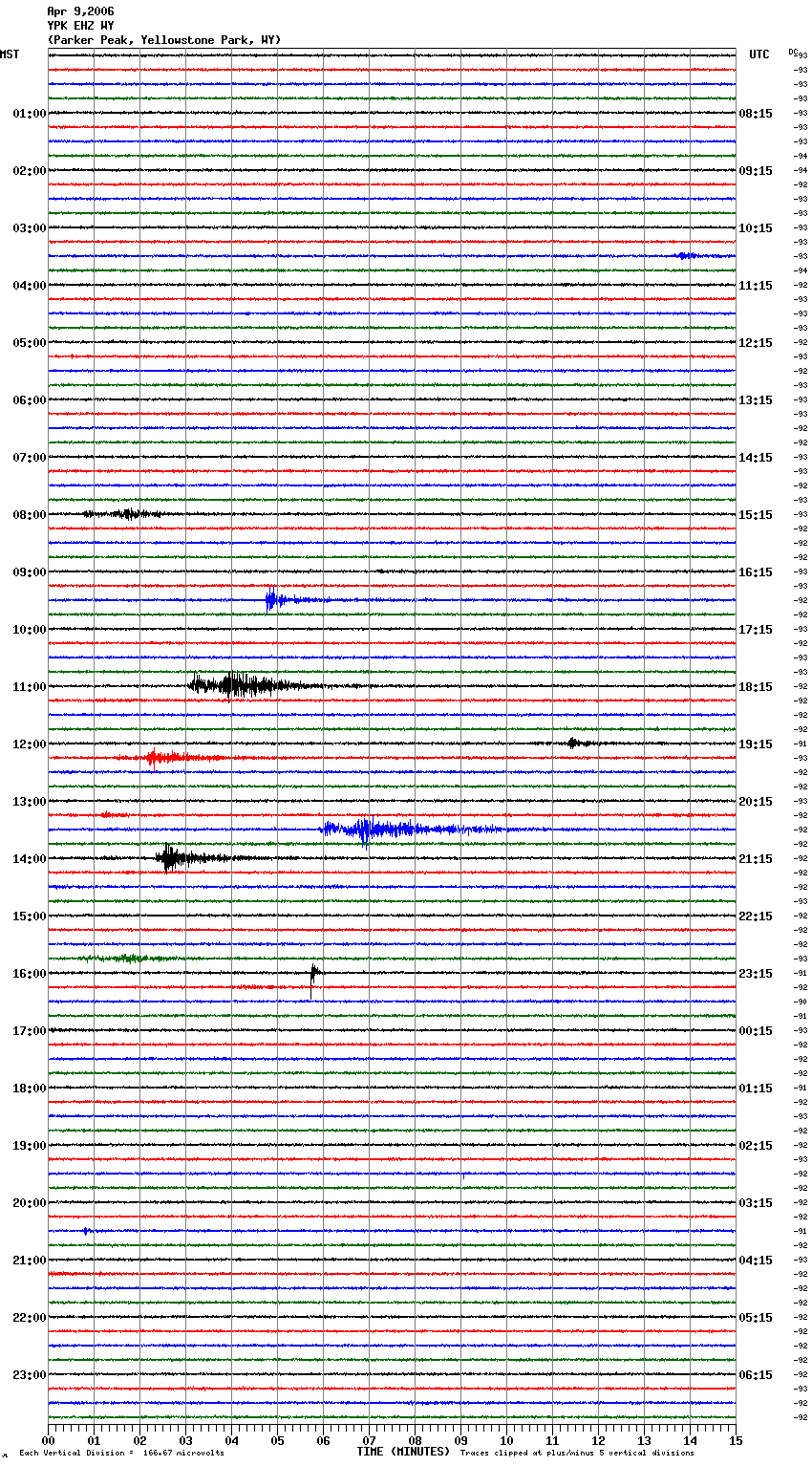Select the 16:00 MST time label
The width and height of the screenshot is (812, 1466).
pos(30,974)
